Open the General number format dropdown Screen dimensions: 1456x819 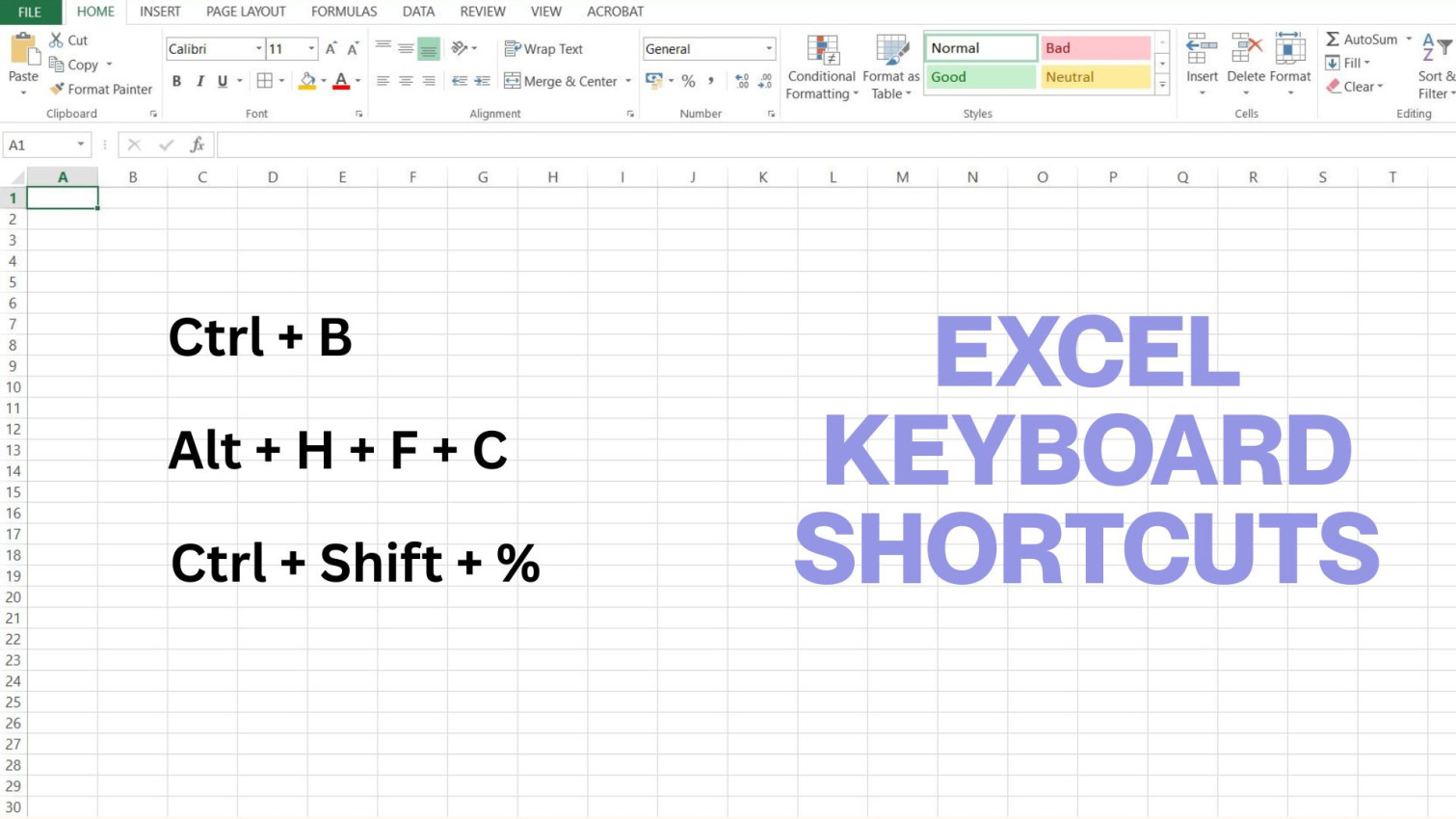768,48
